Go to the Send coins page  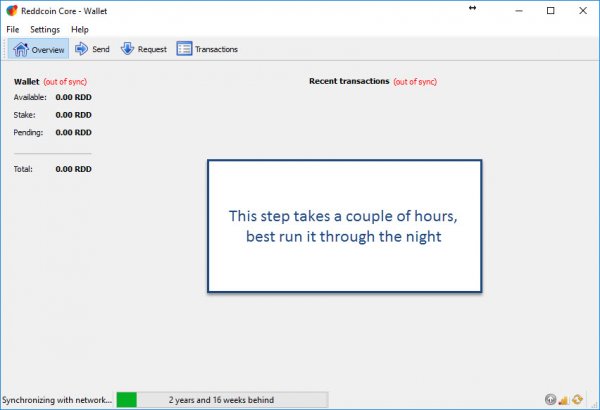pos(92,49)
